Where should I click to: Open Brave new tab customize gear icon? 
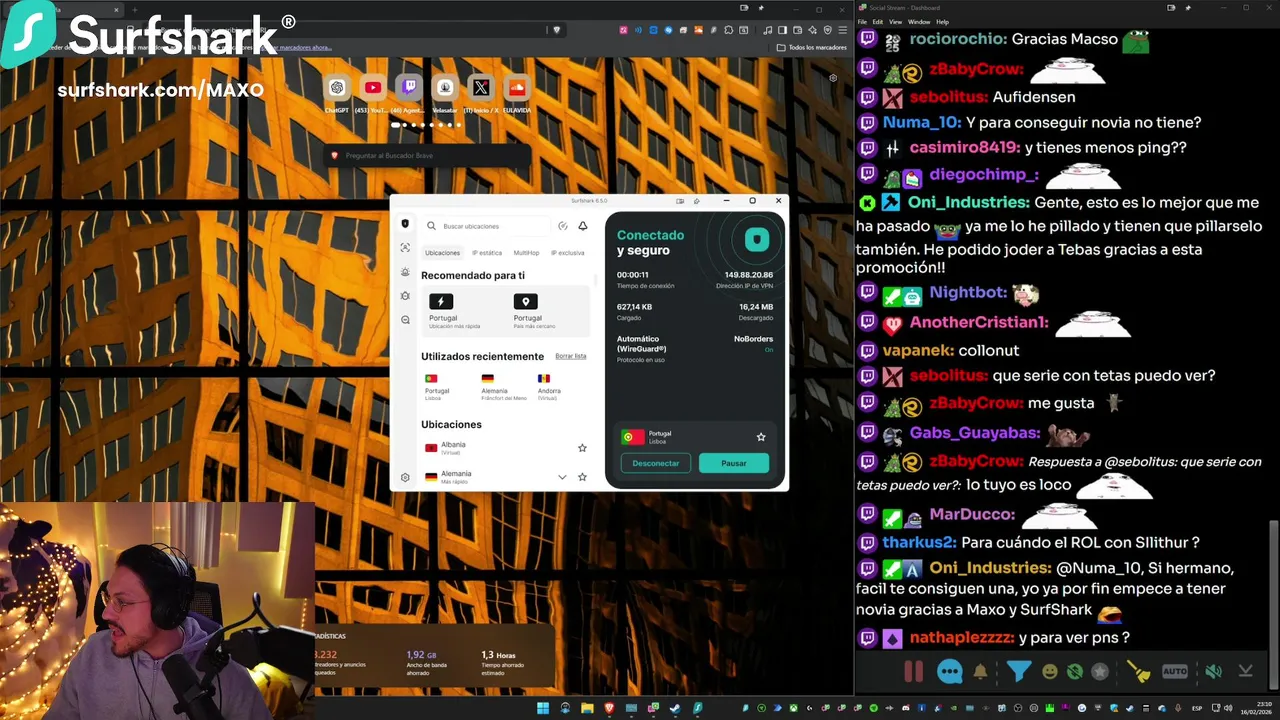(x=833, y=78)
